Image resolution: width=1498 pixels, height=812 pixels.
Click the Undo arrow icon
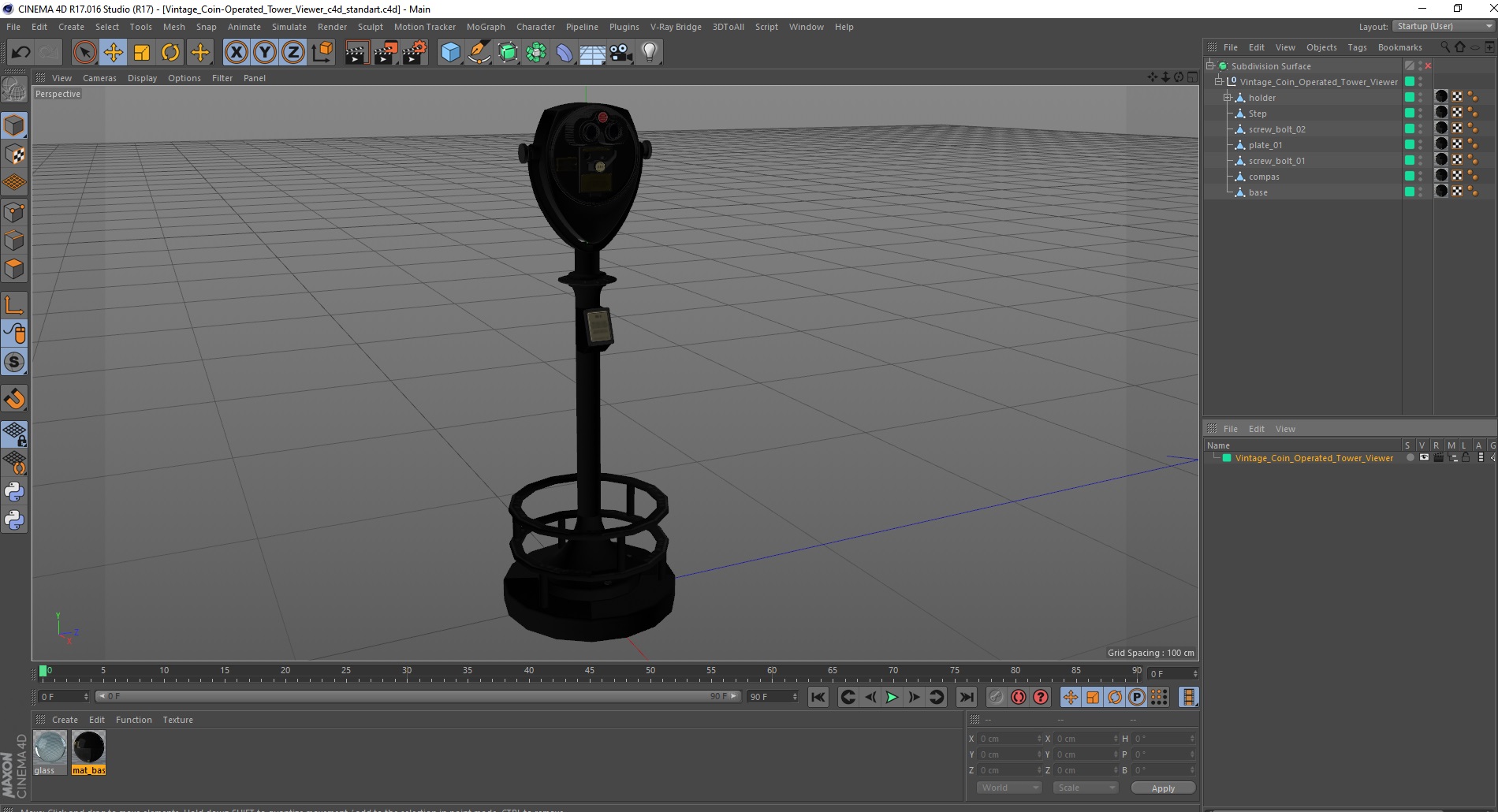tap(20, 53)
